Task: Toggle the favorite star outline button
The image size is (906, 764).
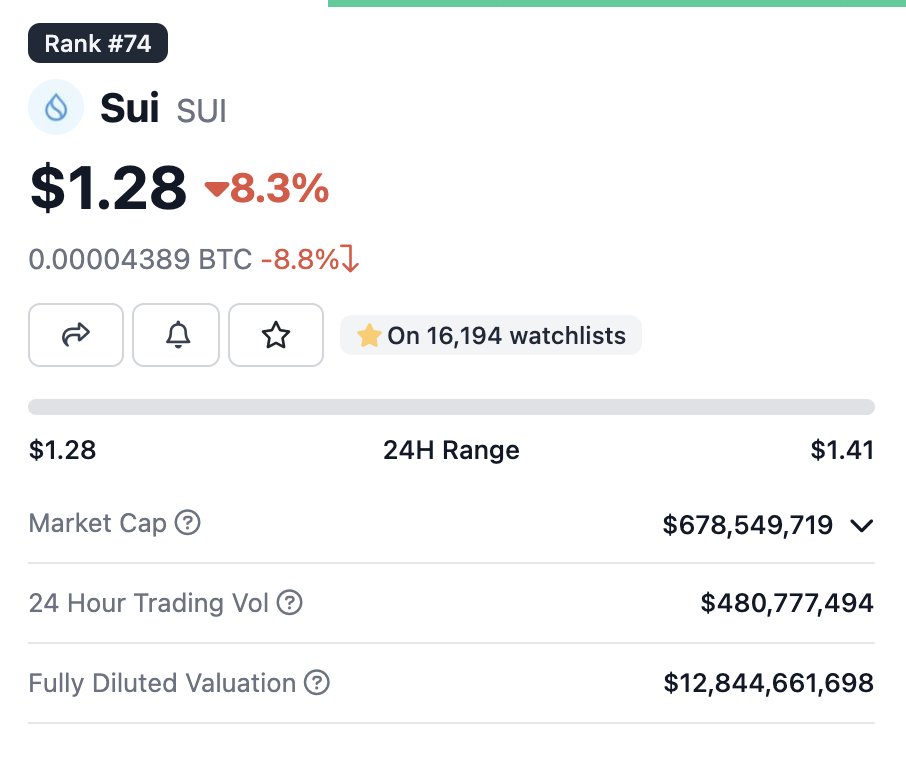Action: pyautogui.click(x=276, y=335)
